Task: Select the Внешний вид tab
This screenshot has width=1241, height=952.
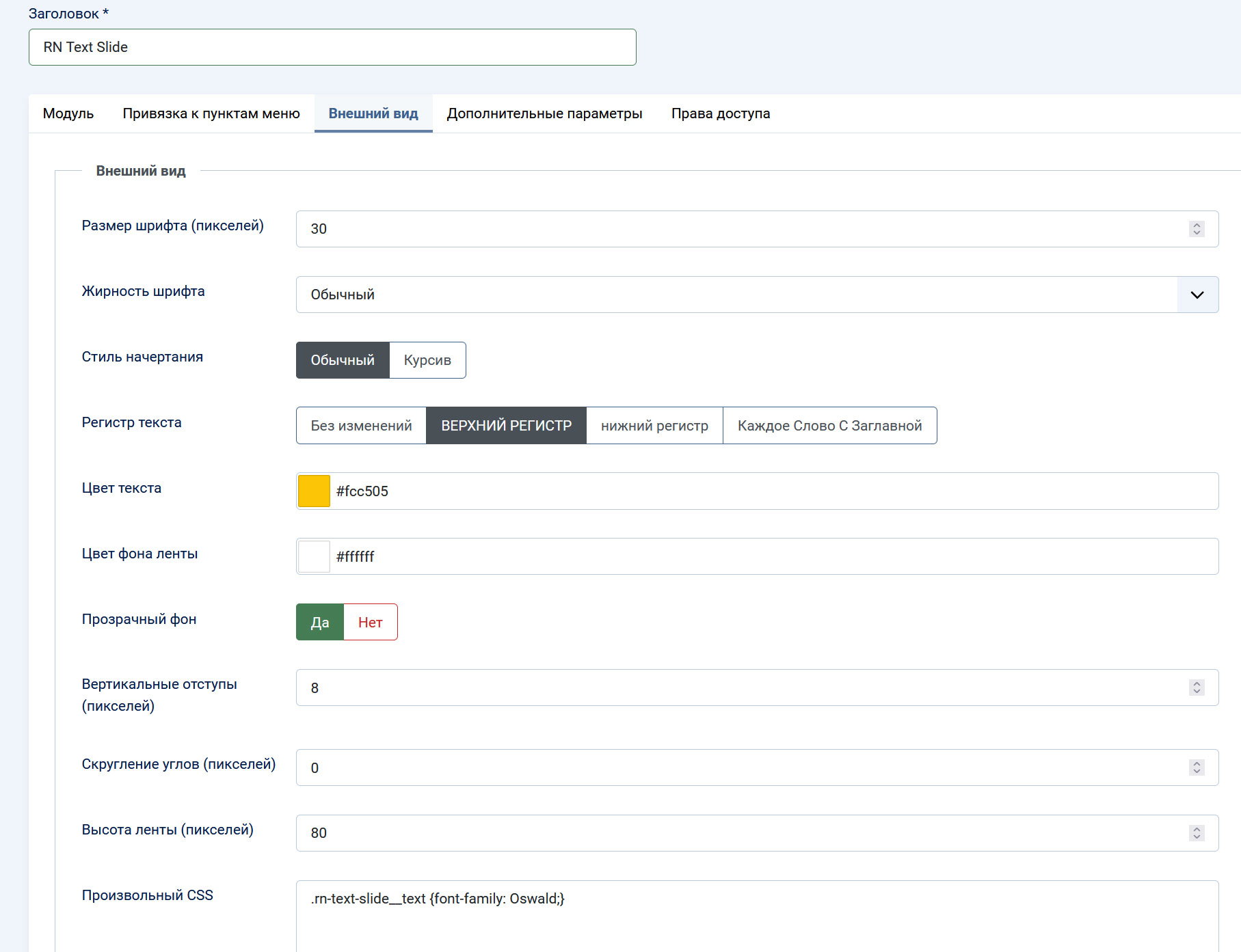Action: click(373, 113)
